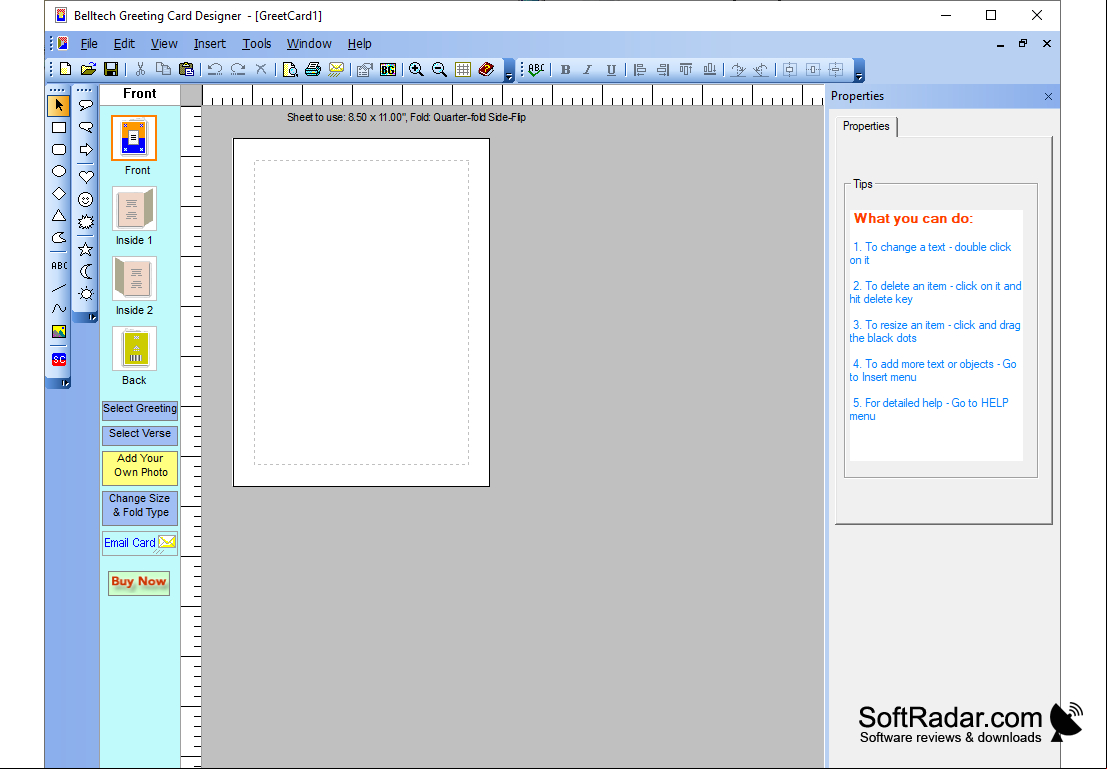Screen dimensions: 1107x769
Task: Select the five-point star shape
Action: pyautogui.click(x=85, y=249)
